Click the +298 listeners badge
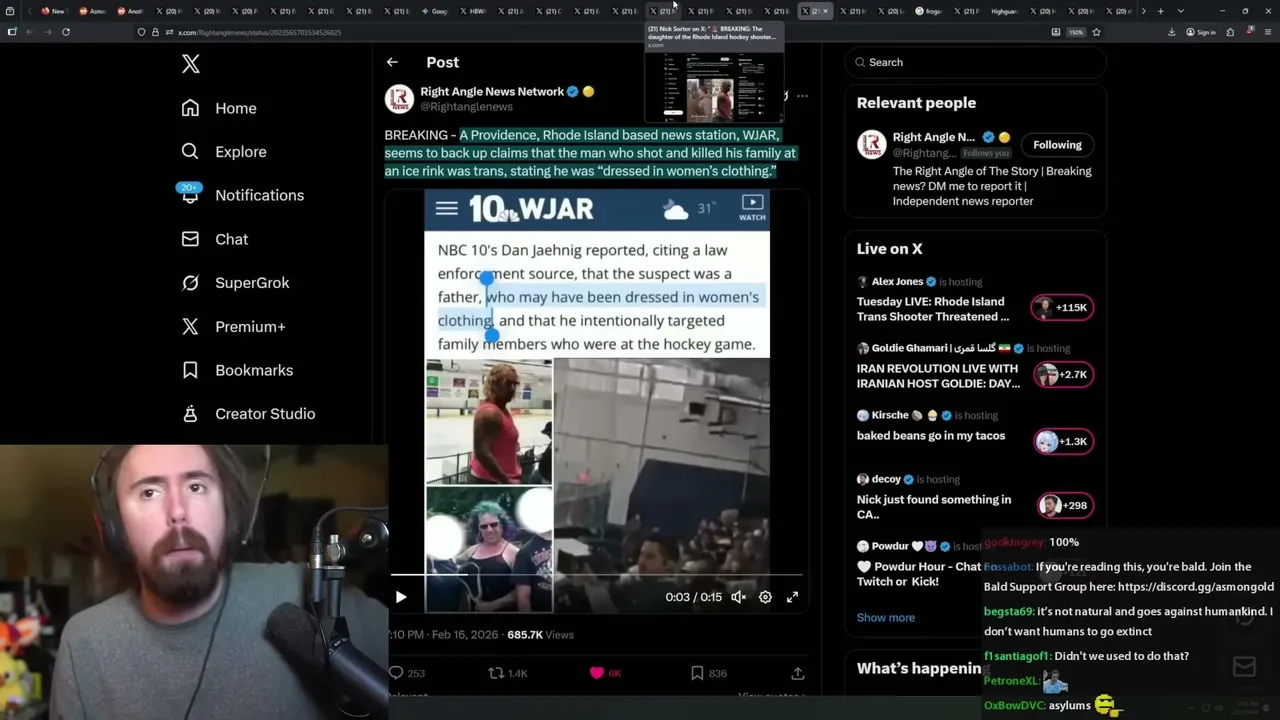 pyautogui.click(x=1063, y=505)
